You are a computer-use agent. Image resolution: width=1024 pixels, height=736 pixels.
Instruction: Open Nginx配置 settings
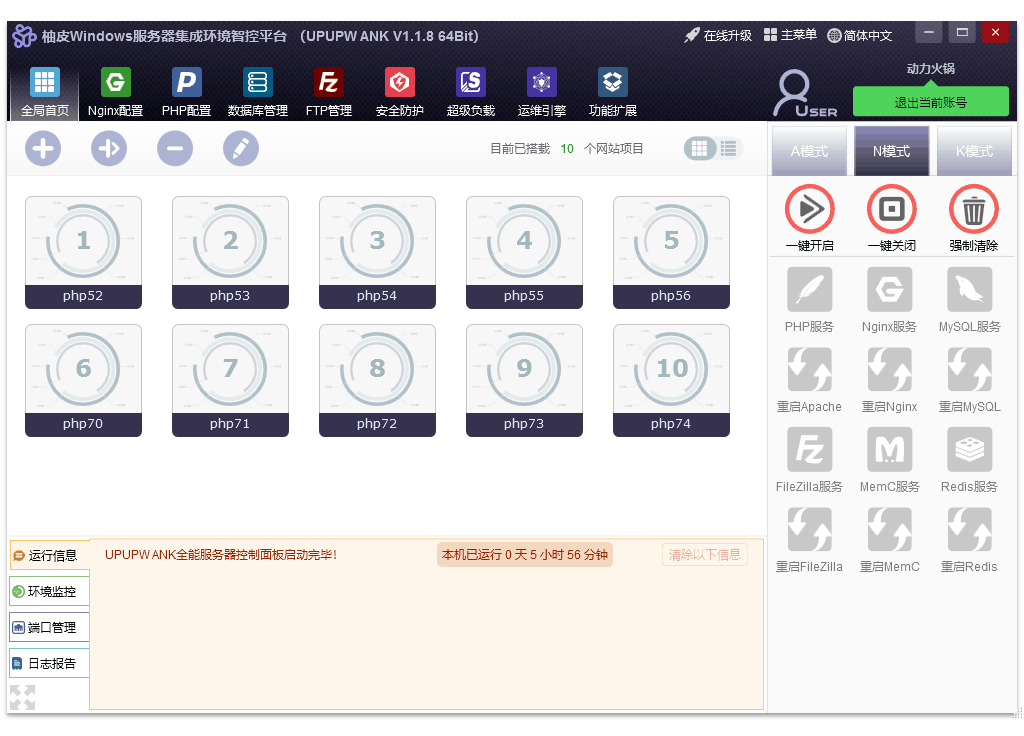[x=116, y=92]
